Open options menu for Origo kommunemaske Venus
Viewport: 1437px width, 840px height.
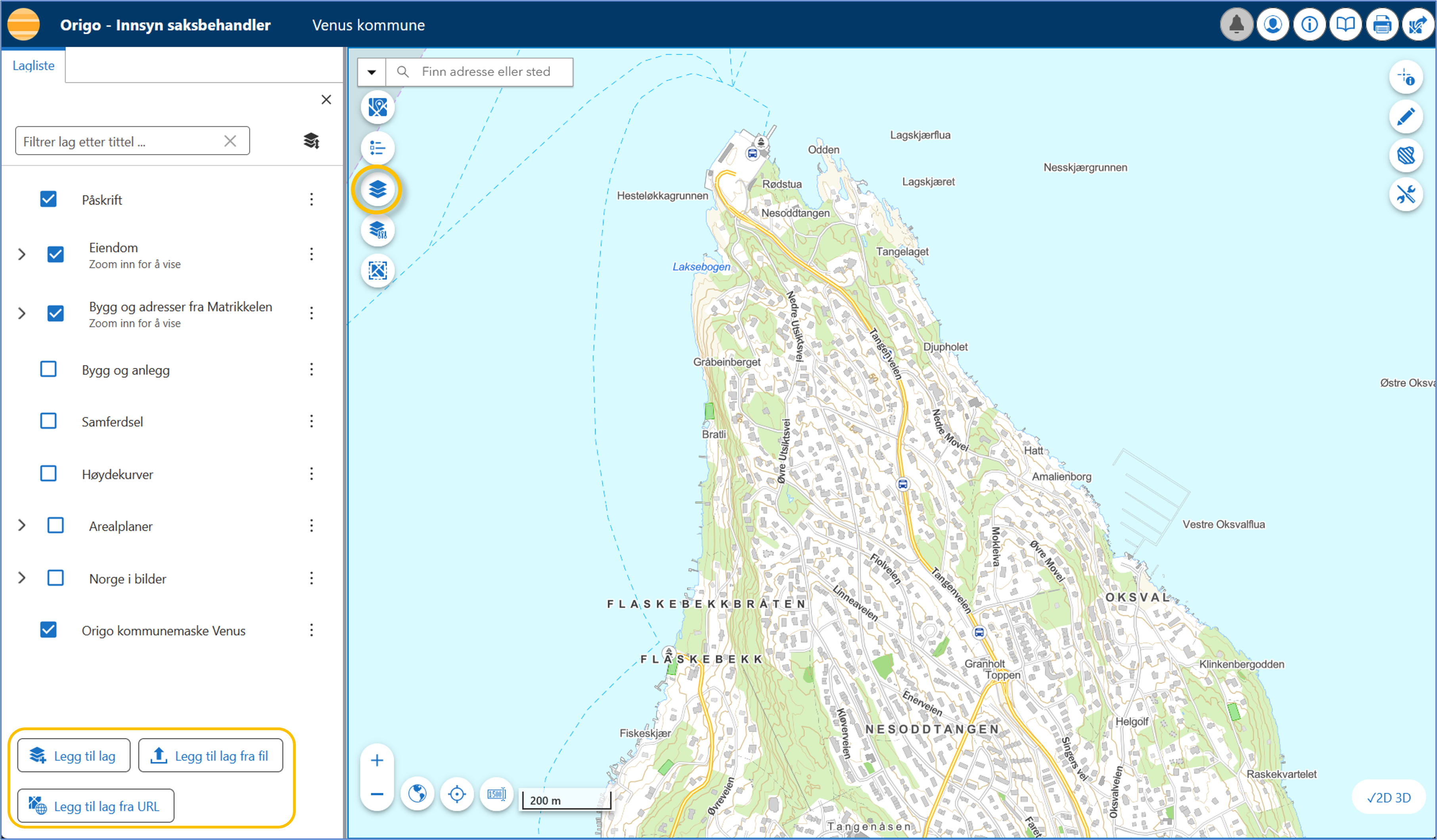[x=311, y=630]
